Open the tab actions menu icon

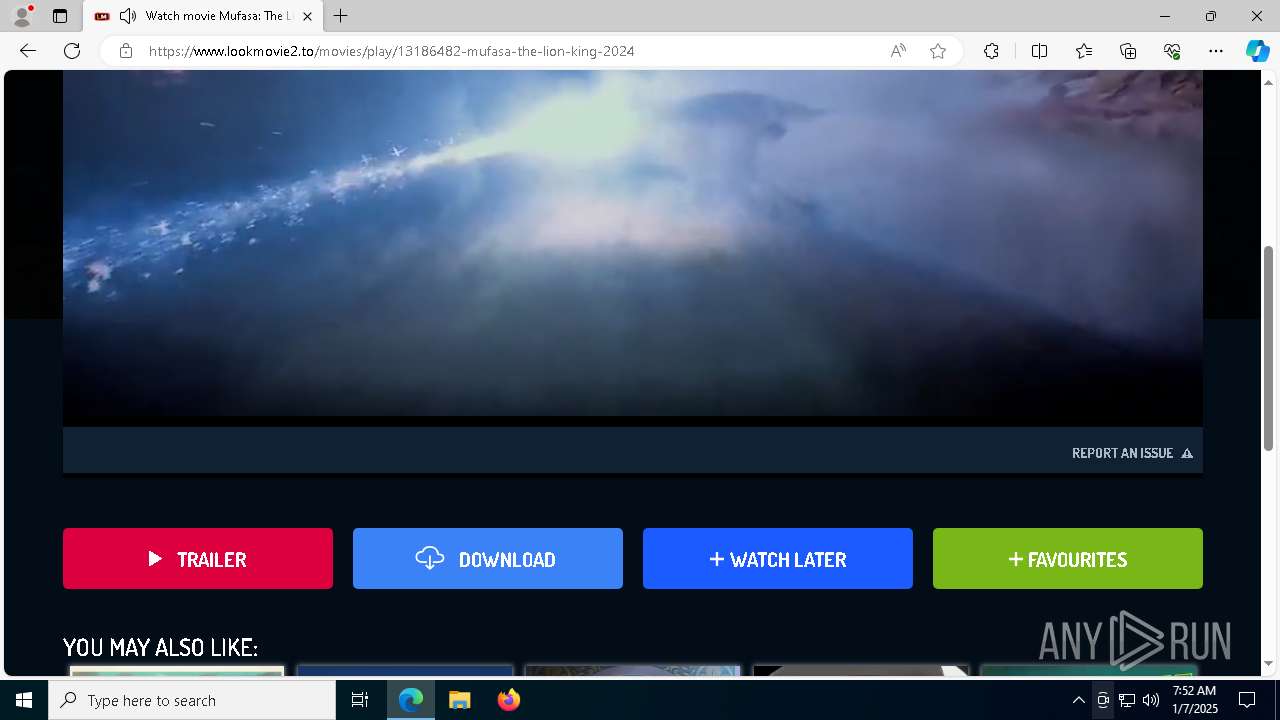[60, 16]
